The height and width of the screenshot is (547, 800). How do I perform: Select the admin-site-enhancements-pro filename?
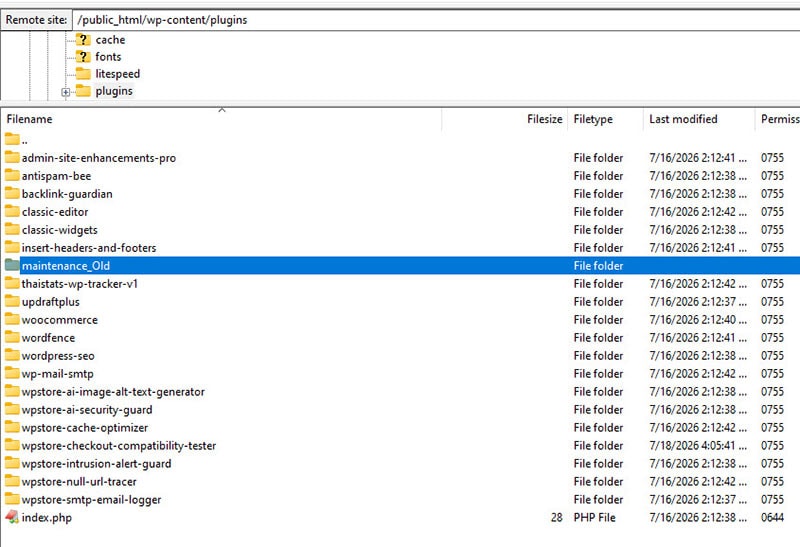pyautogui.click(x=98, y=158)
